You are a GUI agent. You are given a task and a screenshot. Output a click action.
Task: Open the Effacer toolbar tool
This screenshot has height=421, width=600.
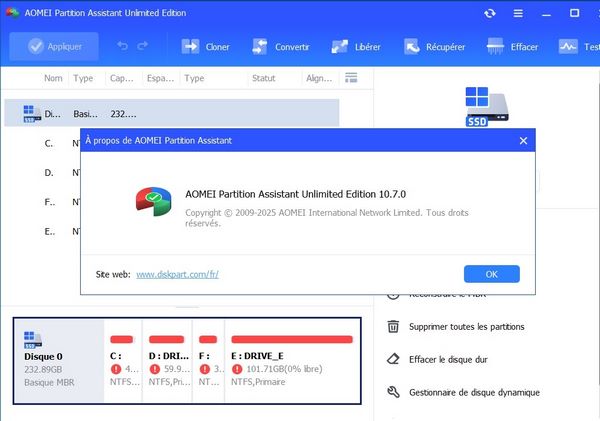(x=512, y=47)
